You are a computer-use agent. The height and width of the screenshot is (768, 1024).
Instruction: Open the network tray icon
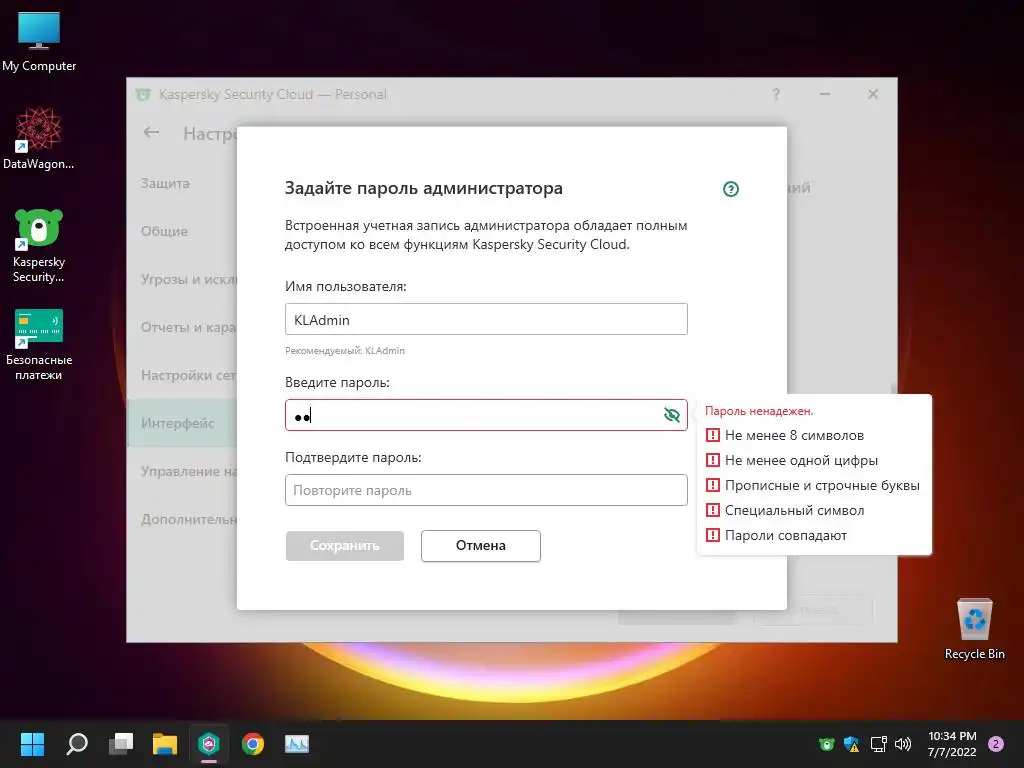coord(878,744)
